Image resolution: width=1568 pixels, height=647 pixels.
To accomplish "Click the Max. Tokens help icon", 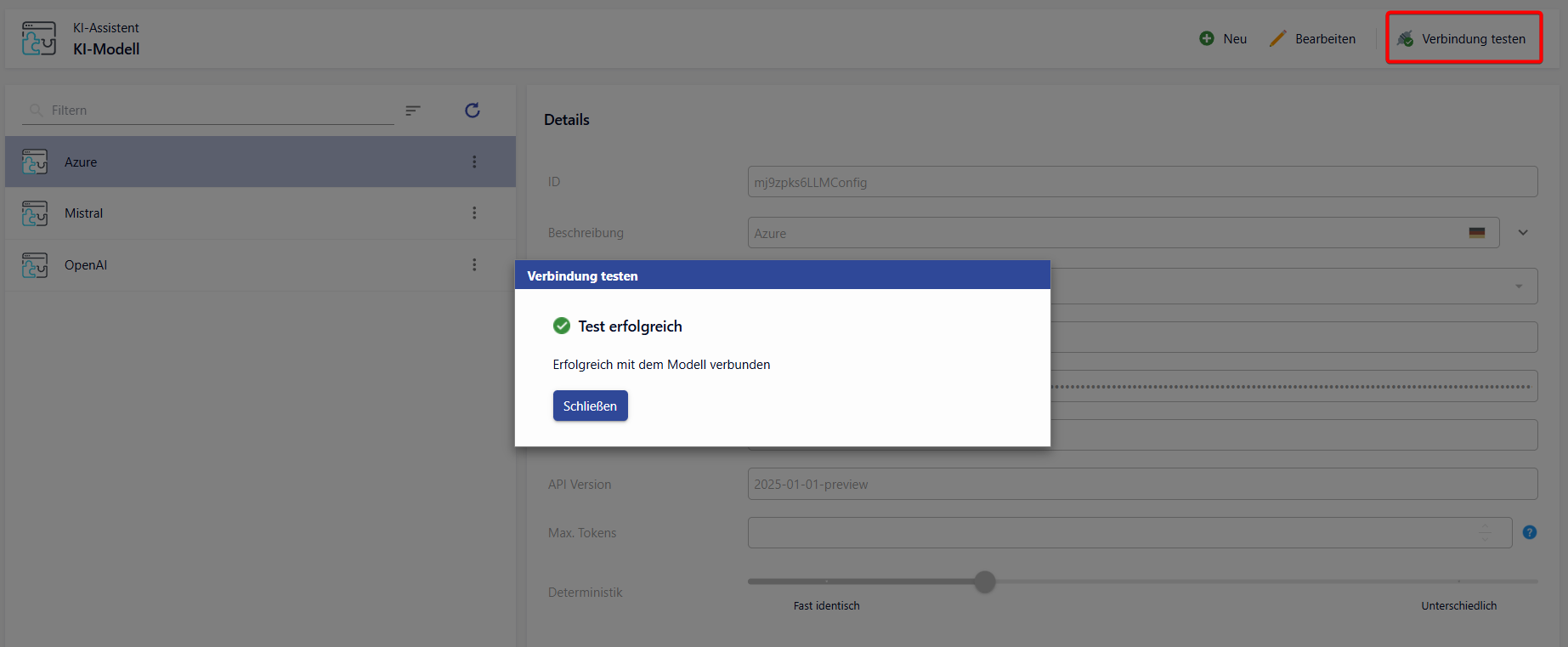I will [1529, 532].
